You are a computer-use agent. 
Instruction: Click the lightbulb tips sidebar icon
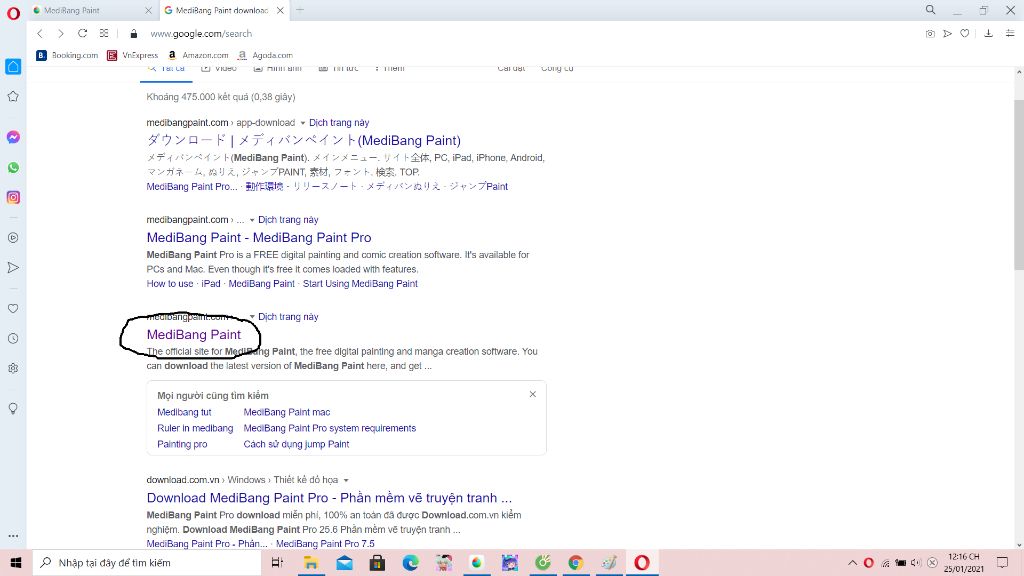point(13,409)
